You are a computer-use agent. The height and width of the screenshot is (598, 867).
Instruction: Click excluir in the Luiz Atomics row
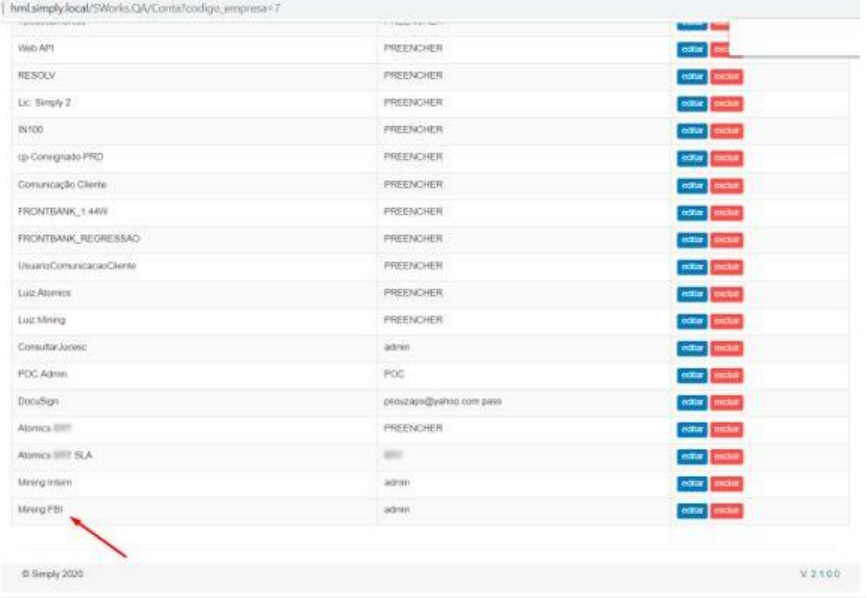tap(727, 294)
